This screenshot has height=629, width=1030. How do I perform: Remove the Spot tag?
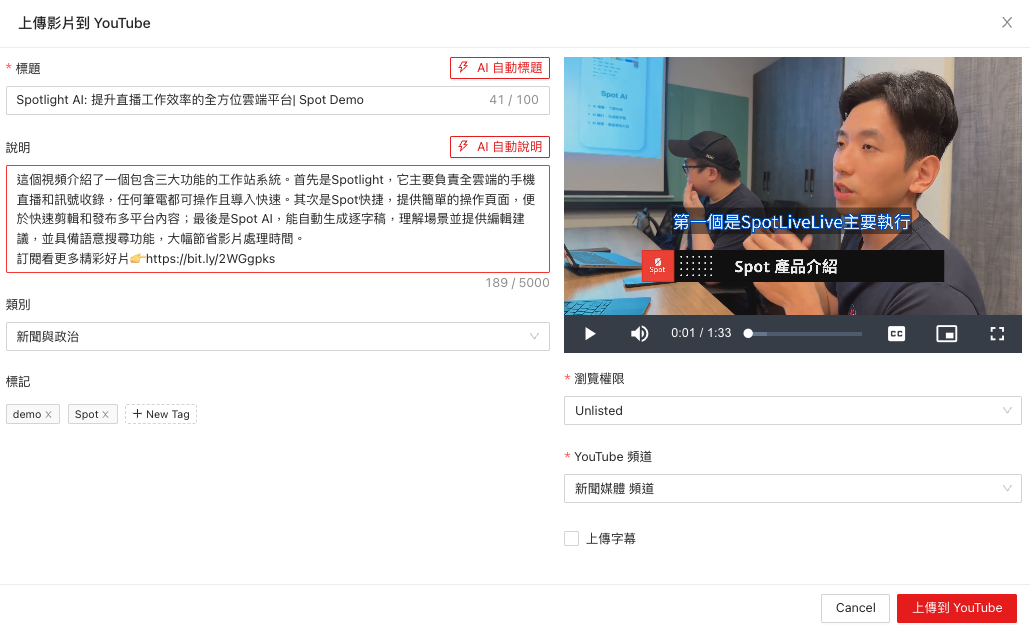(106, 414)
